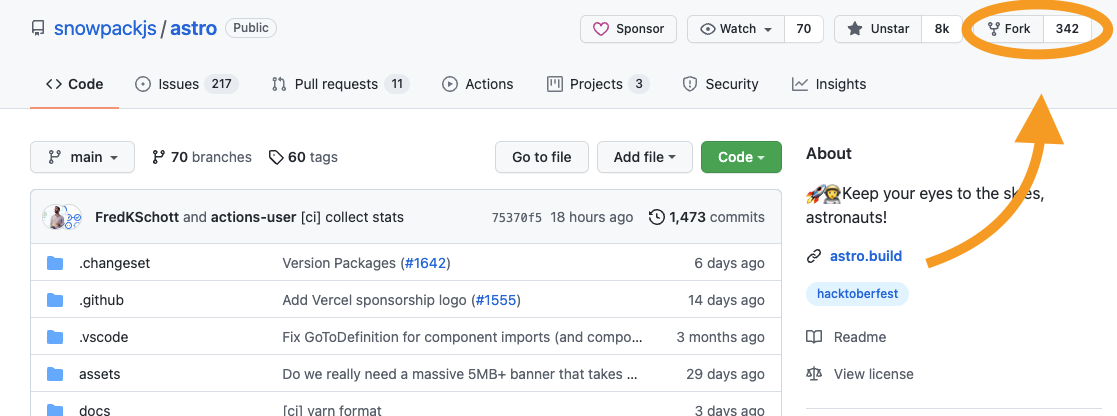The height and width of the screenshot is (416, 1117).
Task: Switch to the Issues tab
Action: (x=187, y=84)
